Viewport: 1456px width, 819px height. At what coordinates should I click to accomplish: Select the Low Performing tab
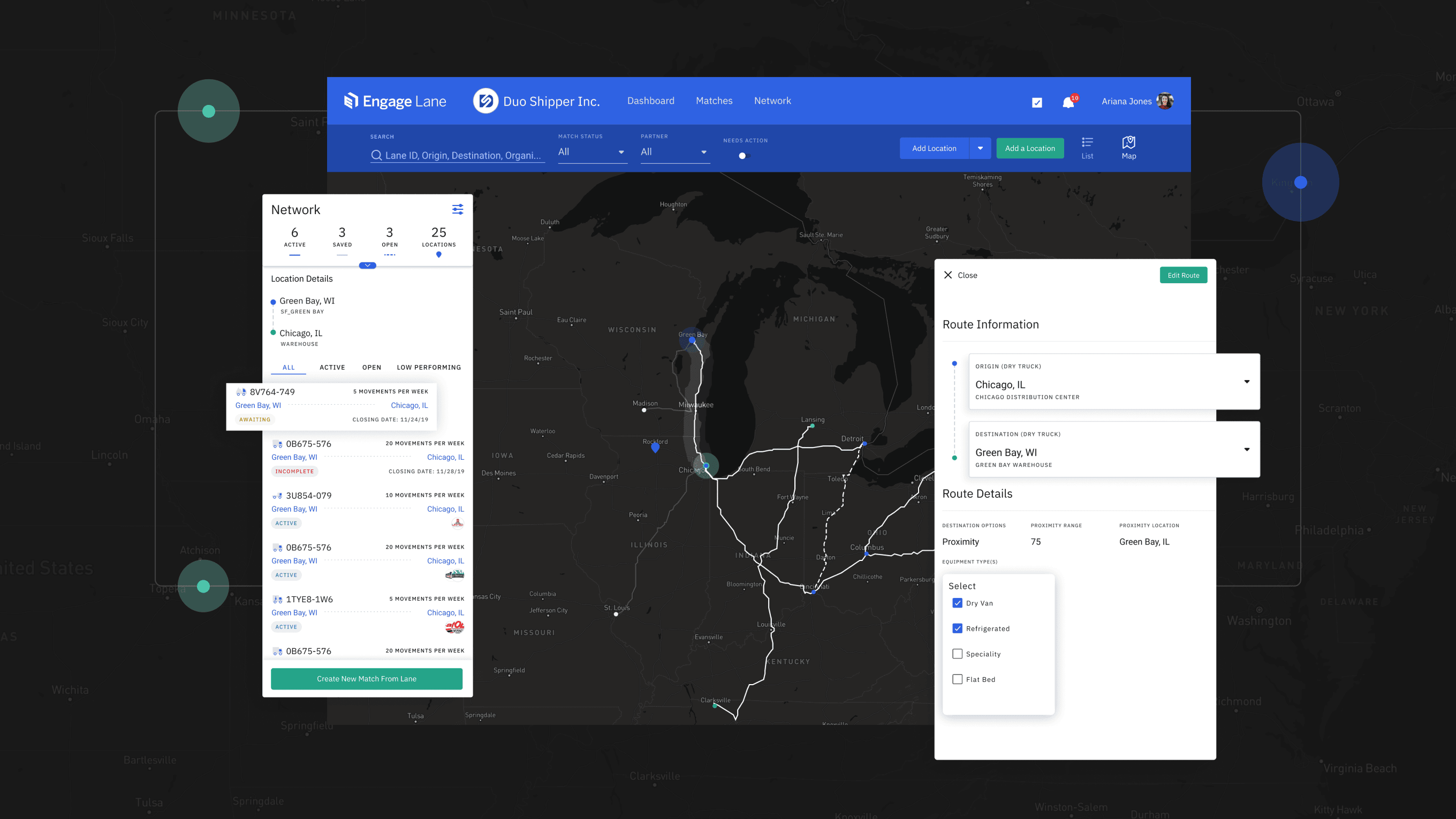pyautogui.click(x=428, y=367)
